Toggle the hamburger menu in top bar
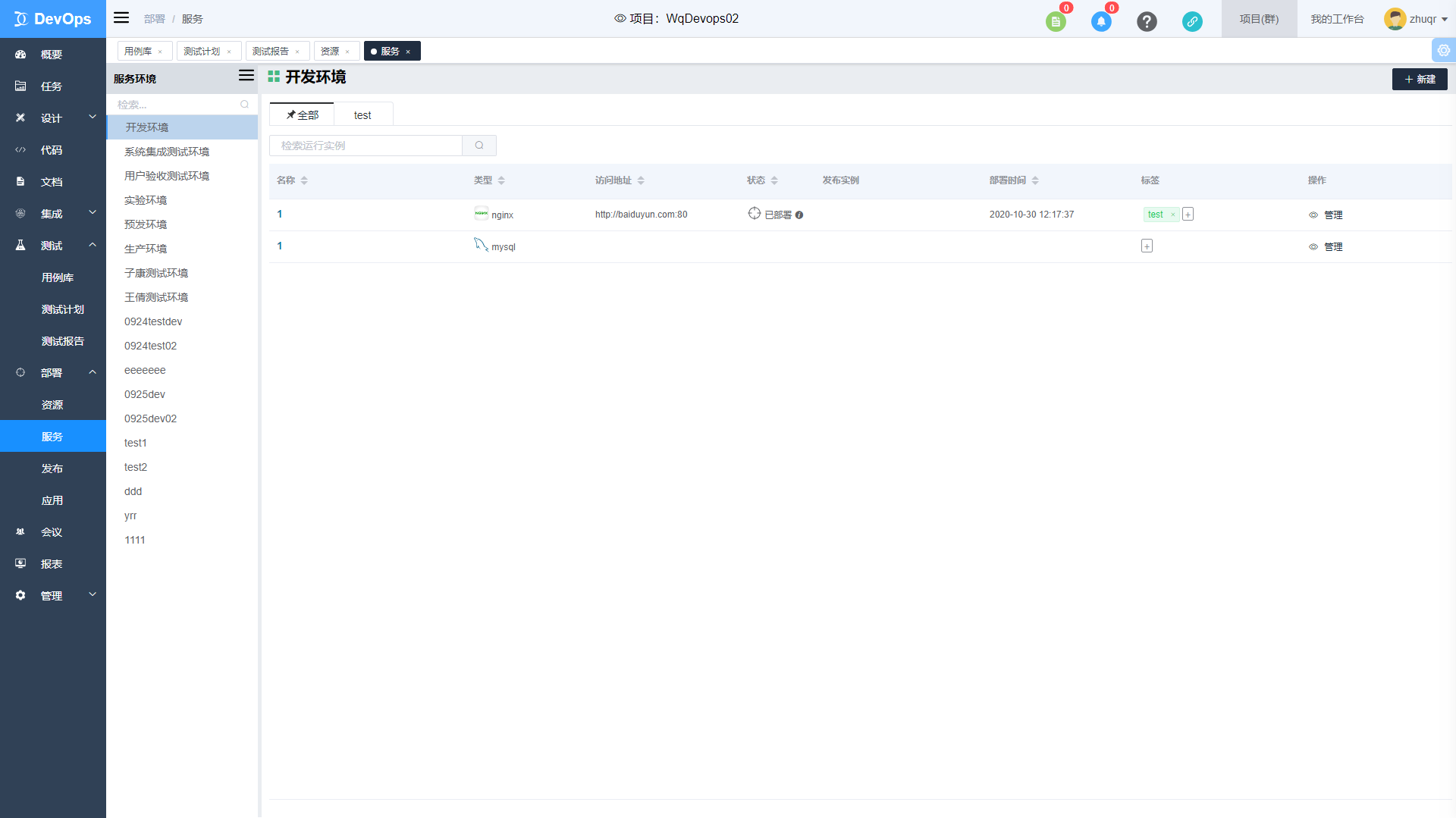Image resolution: width=1456 pixels, height=818 pixels. click(121, 17)
